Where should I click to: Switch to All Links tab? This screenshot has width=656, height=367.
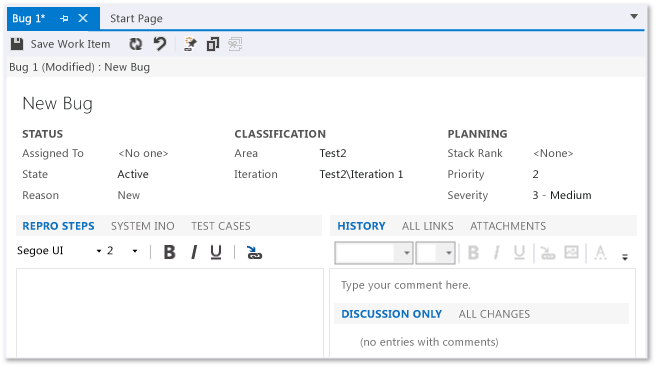[x=427, y=226]
